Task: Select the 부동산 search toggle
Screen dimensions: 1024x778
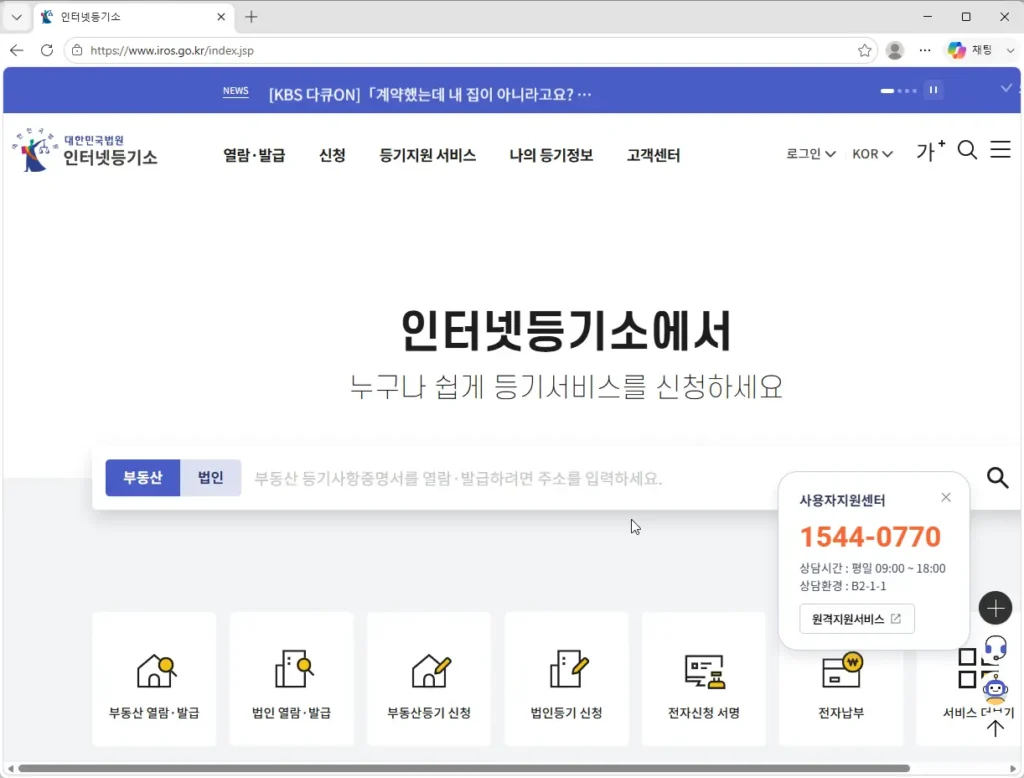Action: (x=142, y=478)
